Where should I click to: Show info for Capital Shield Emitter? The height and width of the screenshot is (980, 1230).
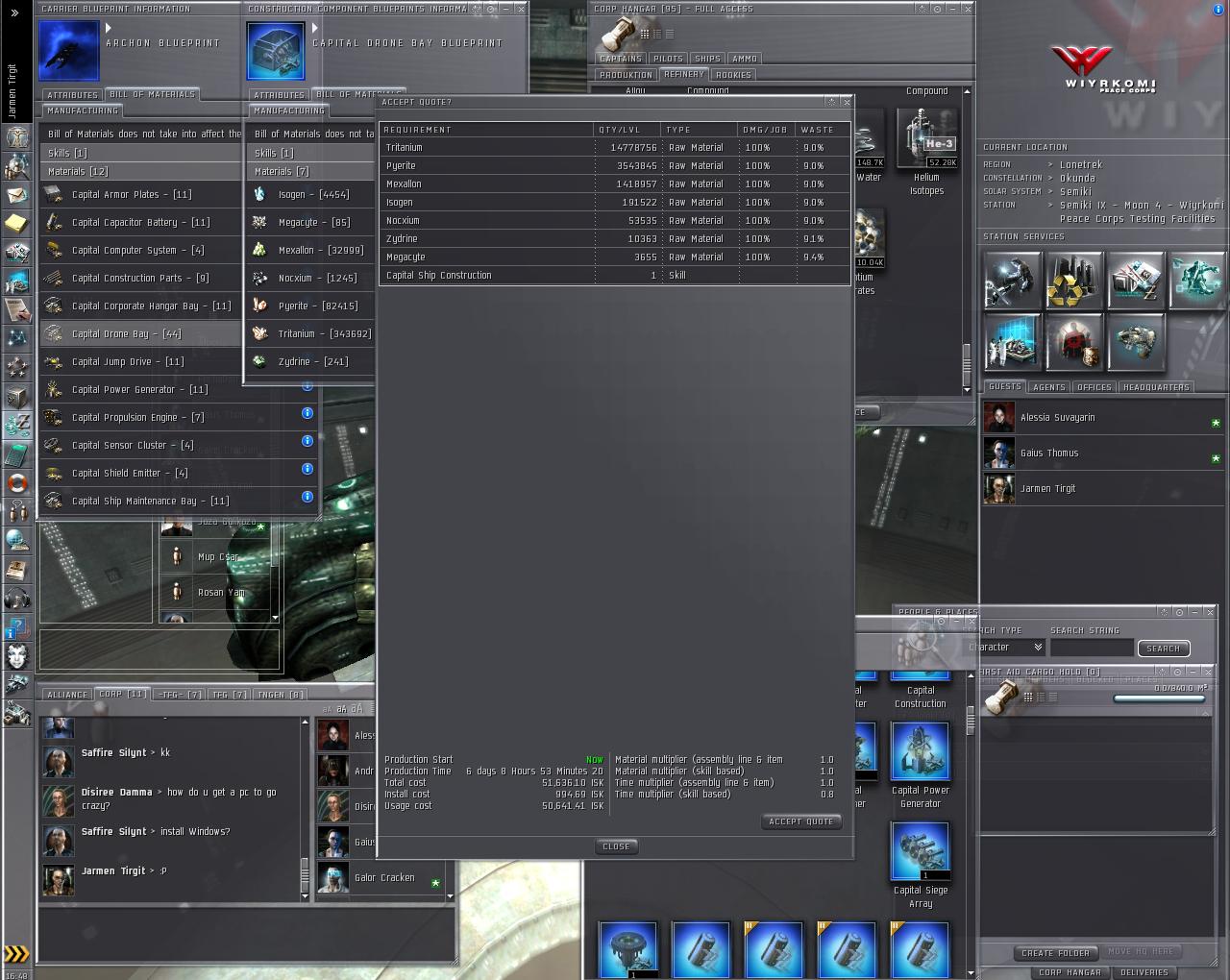pyautogui.click(x=307, y=469)
